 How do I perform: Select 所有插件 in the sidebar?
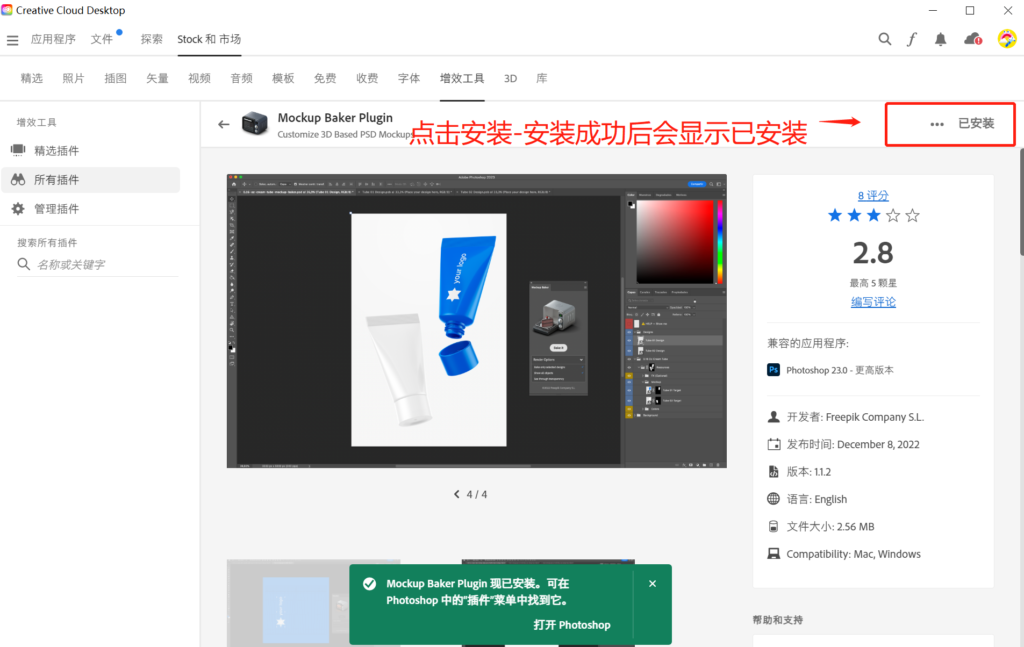coord(91,180)
